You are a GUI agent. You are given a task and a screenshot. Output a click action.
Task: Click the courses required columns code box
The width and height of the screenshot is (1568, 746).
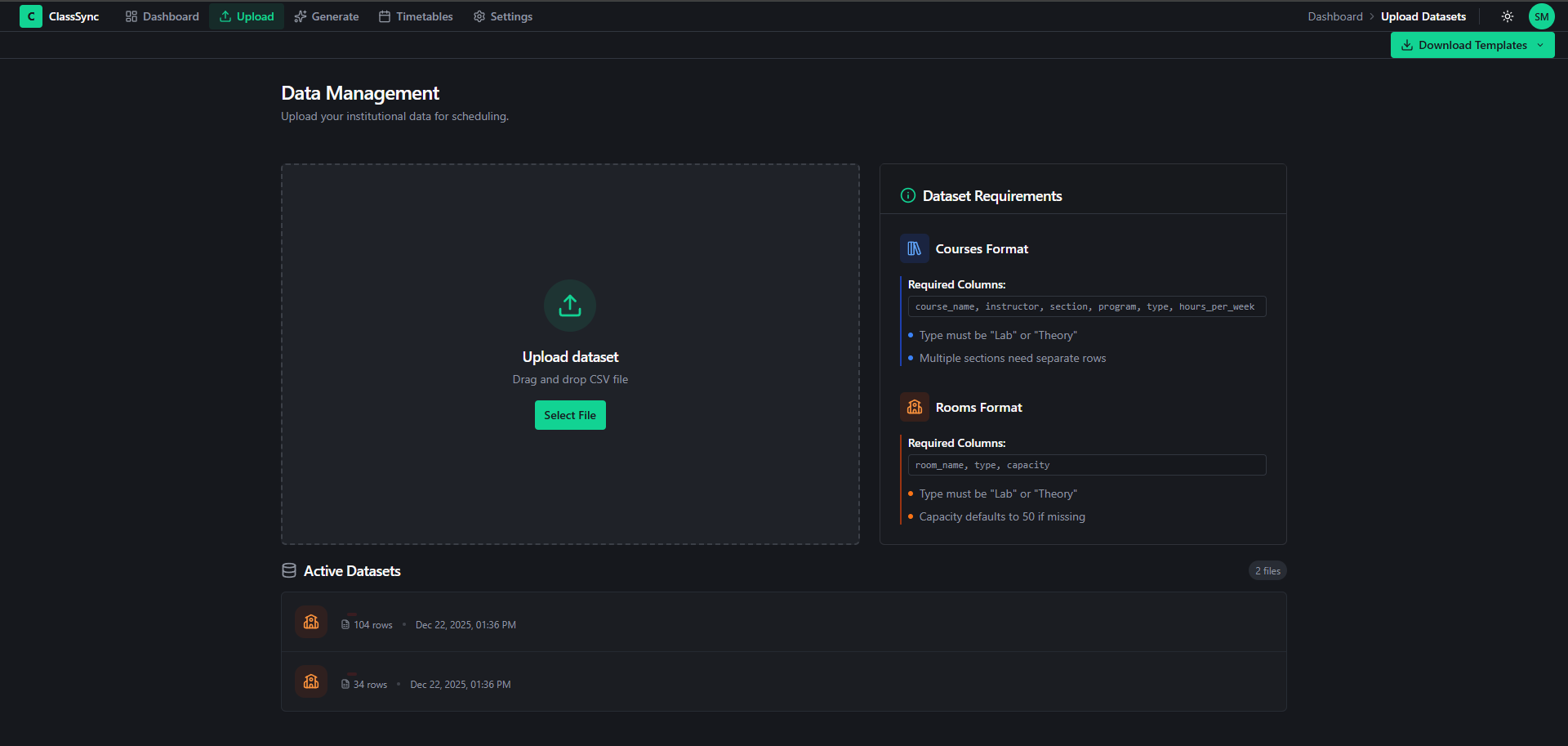click(1087, 306)
